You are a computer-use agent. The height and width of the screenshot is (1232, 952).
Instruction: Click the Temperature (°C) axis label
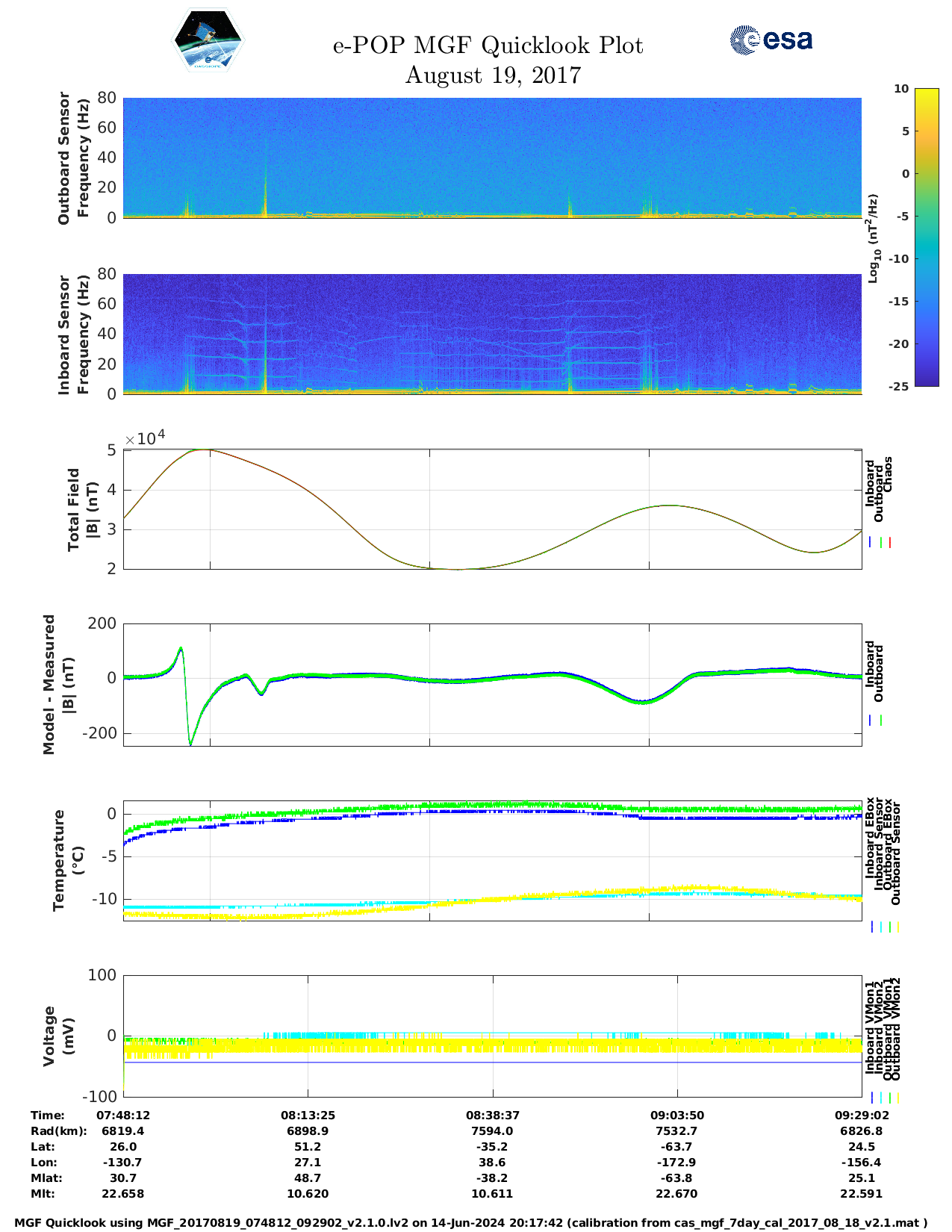[x=68, y=859]
